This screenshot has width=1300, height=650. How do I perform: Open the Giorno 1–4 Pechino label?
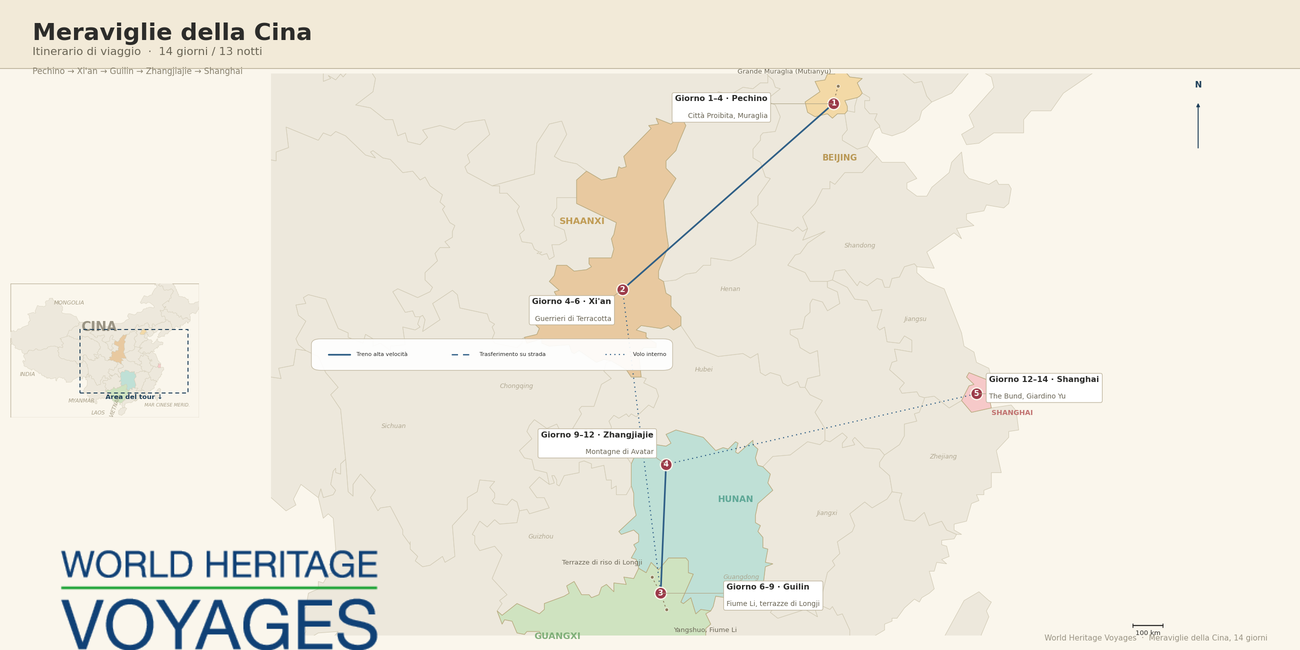click(x=721, y=107)
